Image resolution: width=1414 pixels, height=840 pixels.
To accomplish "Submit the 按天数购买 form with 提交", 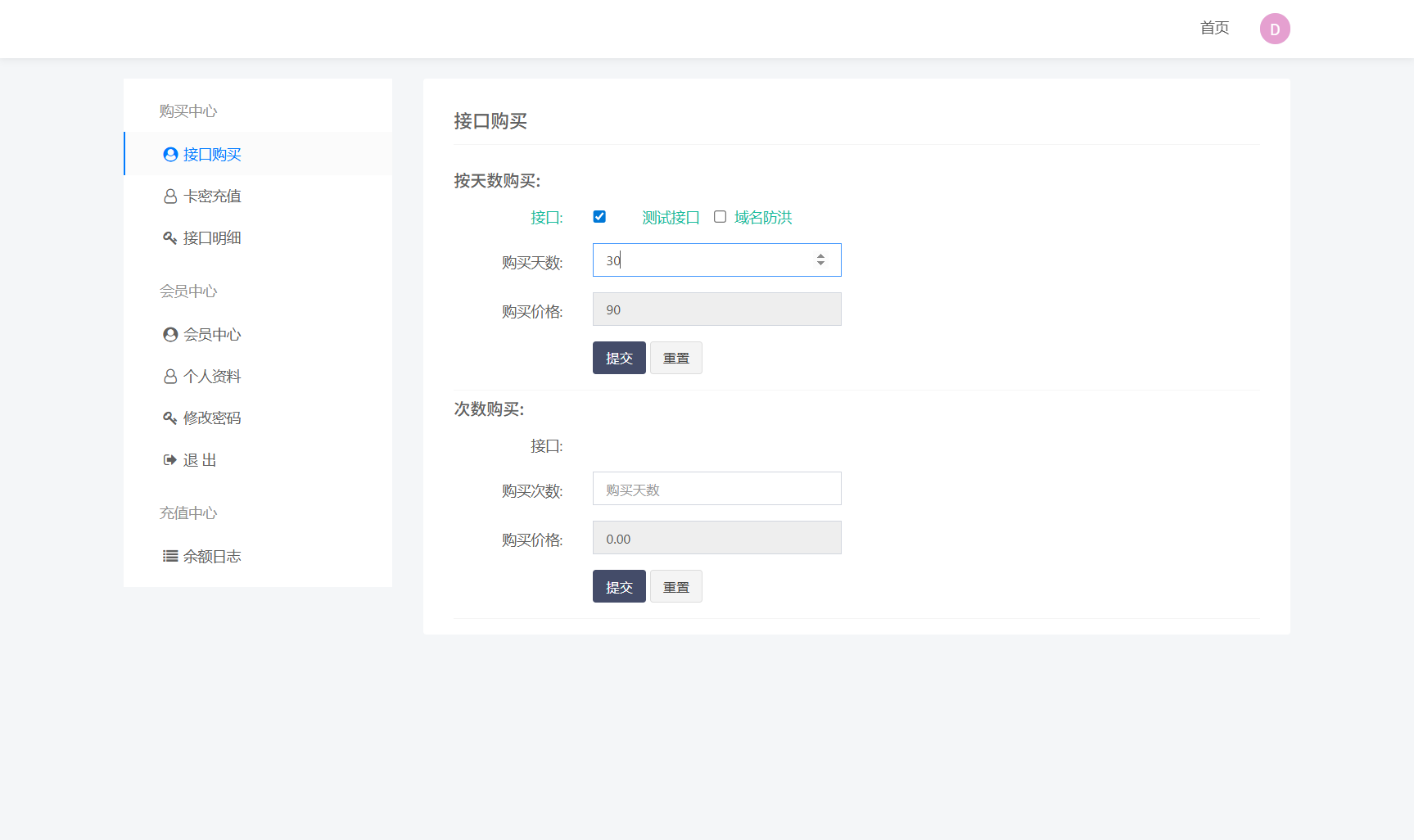I will click(x=618, y=358).
